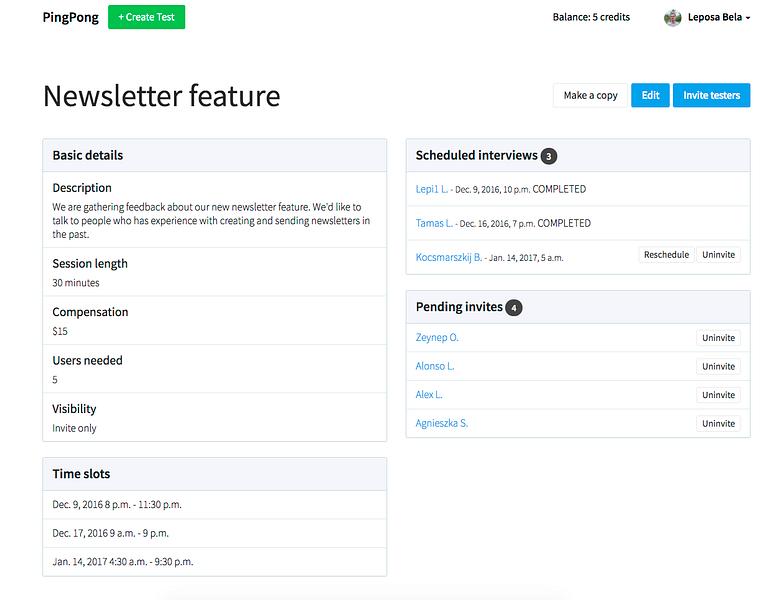Uninvite Alonso L.
The height and width of the screenshot is (600, 783).
(719, 366)
